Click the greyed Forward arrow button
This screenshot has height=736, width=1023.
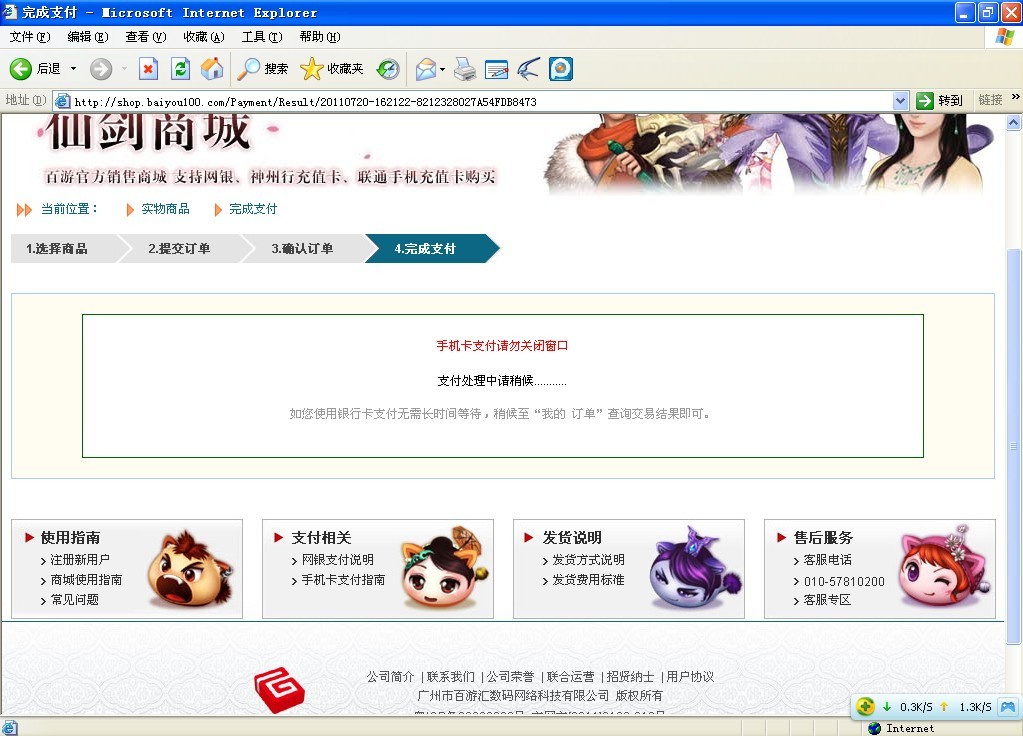pos(100,69)
